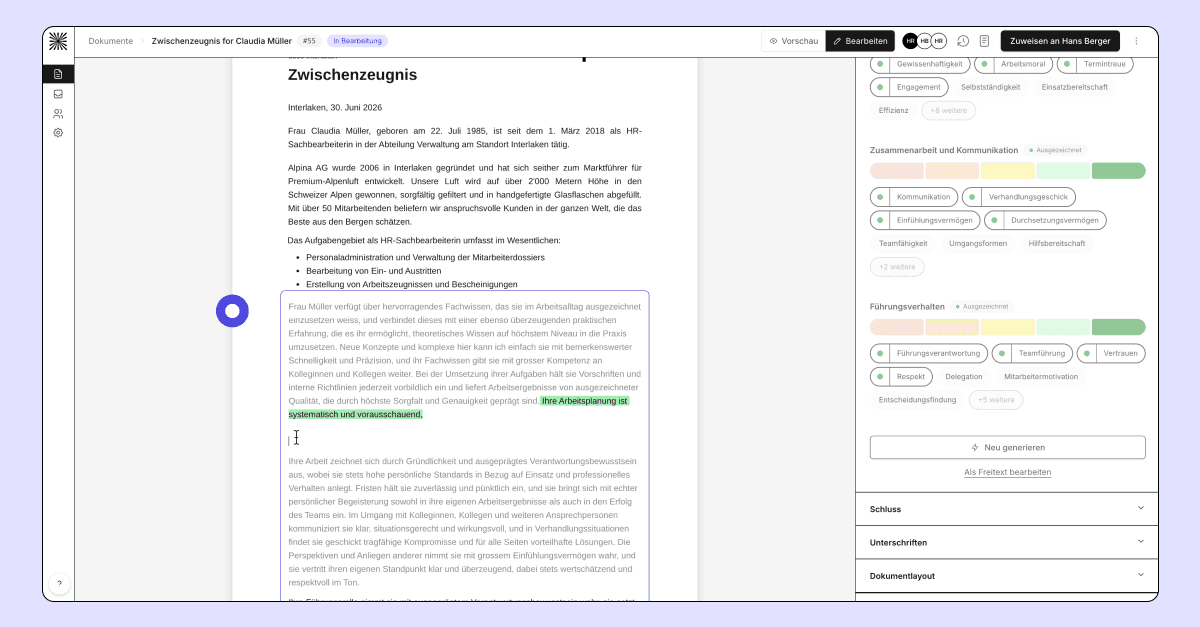This screenshot has width=1200, height=627.
Task: Expand the Dokumentlayout section
Action: [1007, 576]
